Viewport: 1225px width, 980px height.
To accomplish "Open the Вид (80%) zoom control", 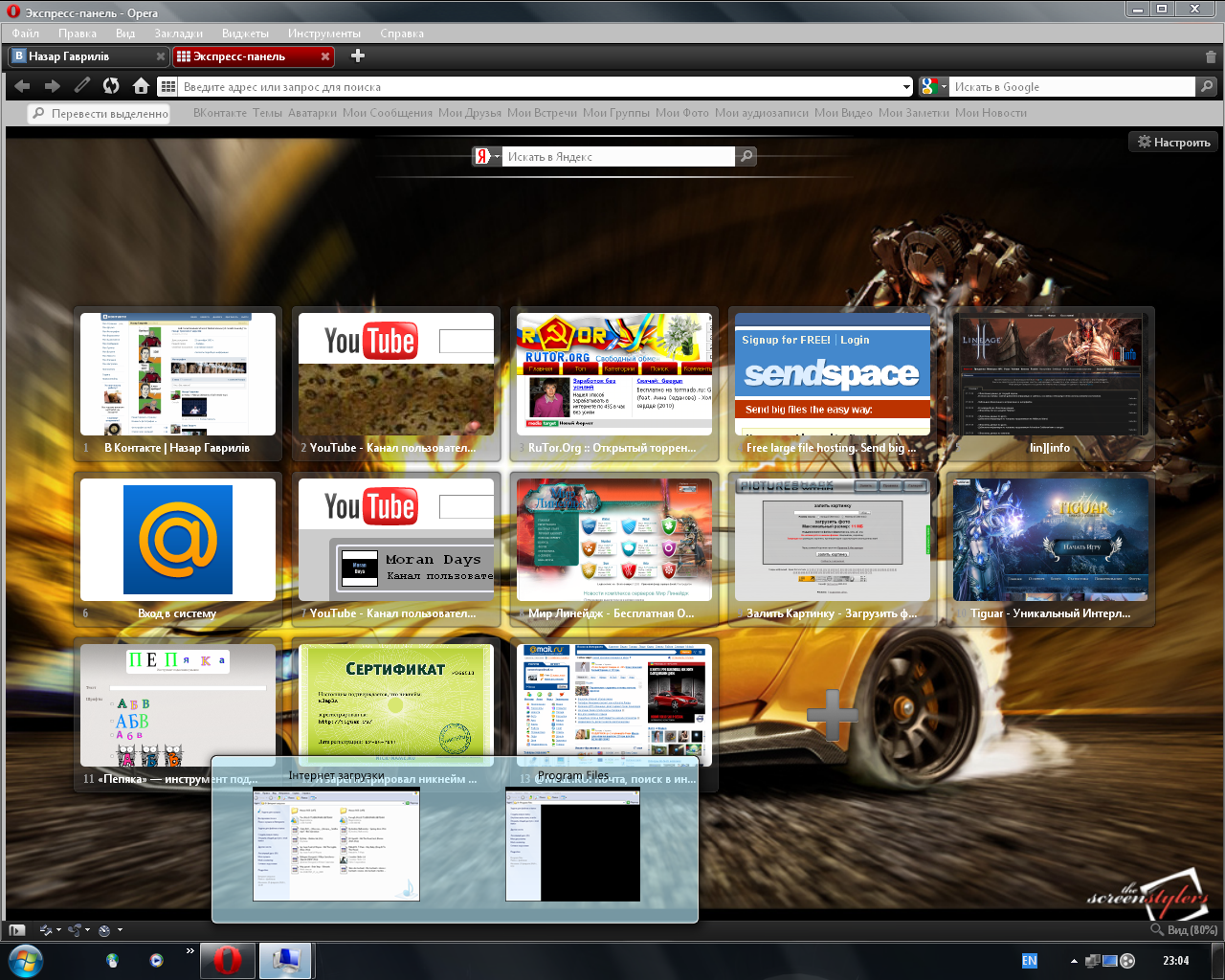I will coord(1185,929).
